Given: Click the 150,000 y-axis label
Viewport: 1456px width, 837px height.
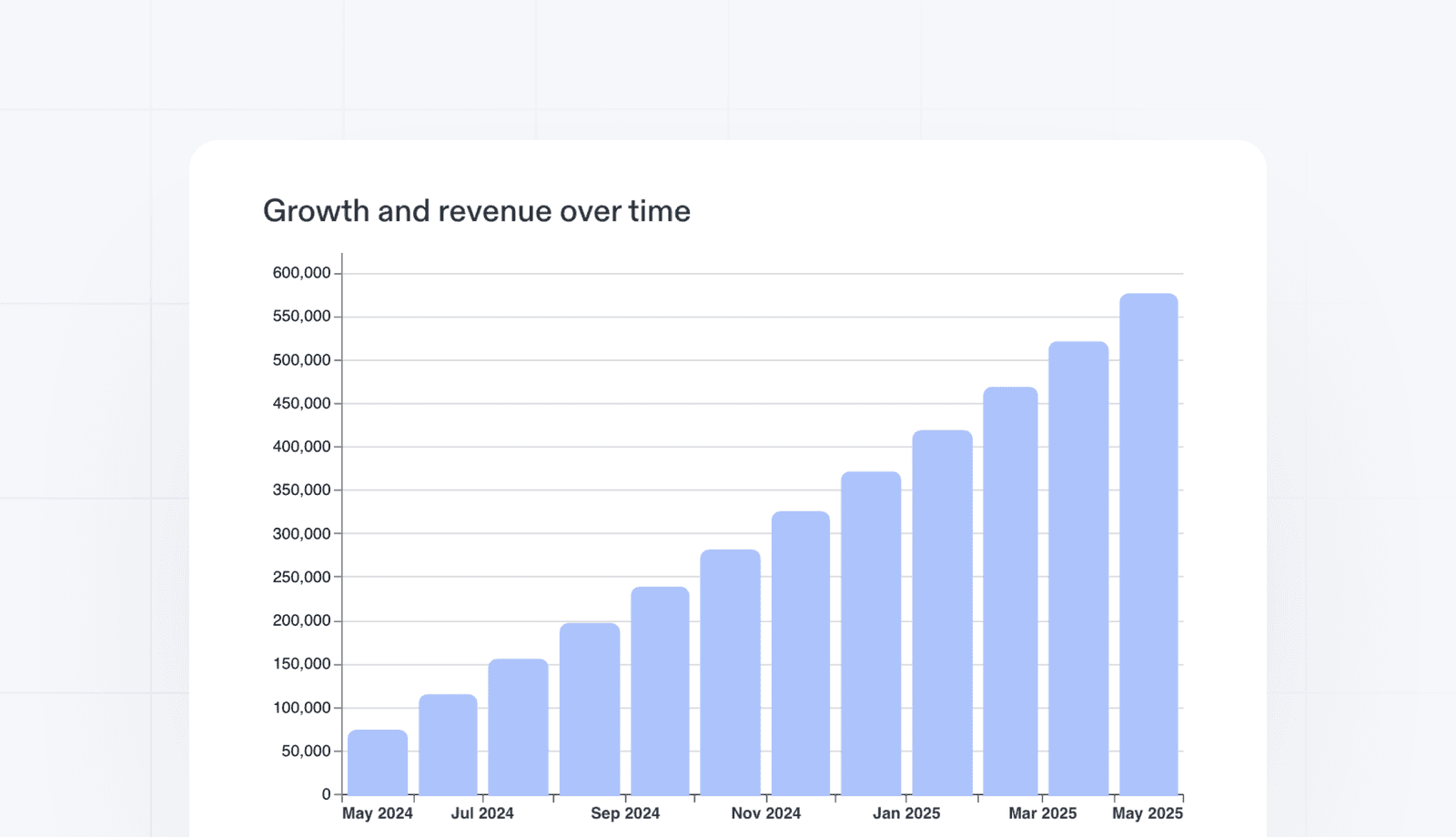Looking at the screenshot, I should [301, 664].
